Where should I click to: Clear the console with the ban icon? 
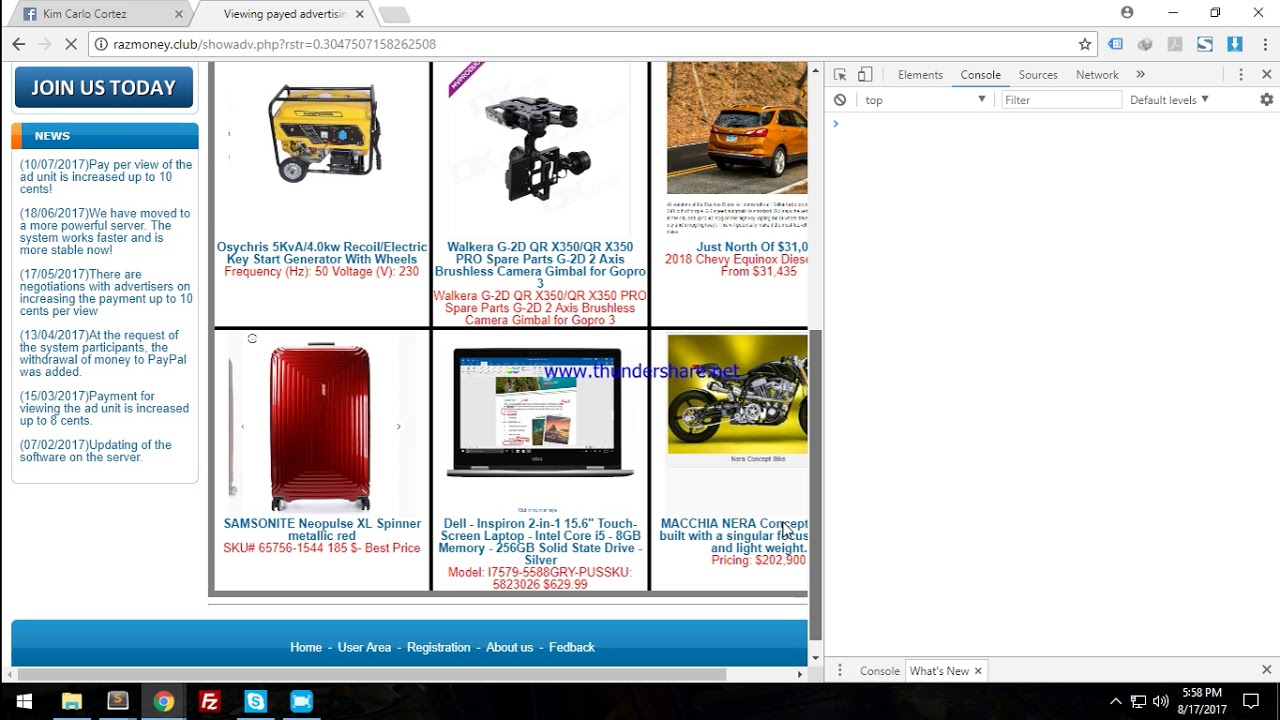click(x=840, y=100)
